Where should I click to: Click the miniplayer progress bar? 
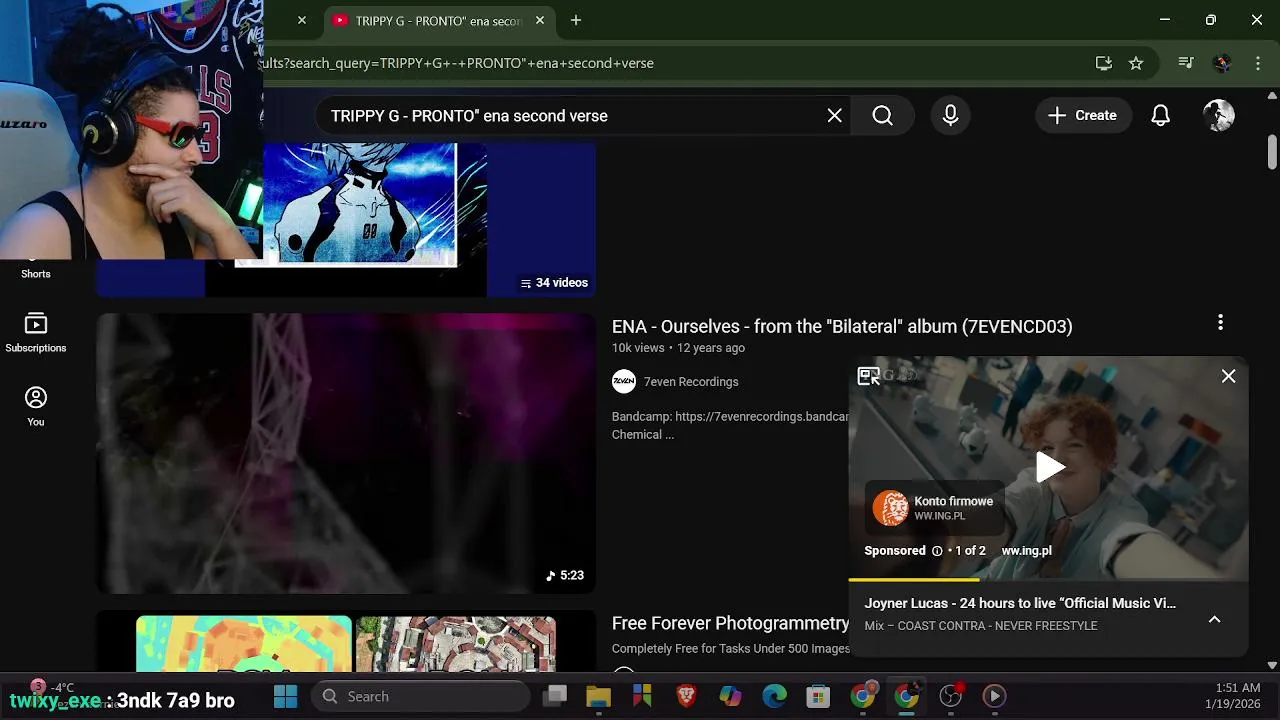tap(1048, 579)
